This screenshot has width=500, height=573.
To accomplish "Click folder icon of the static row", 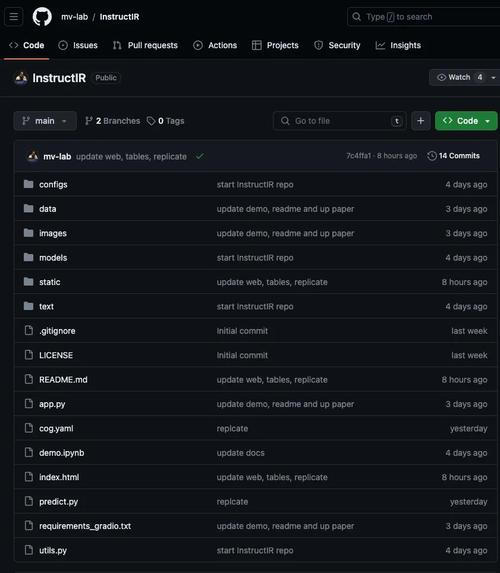I will tap(29, 282).
